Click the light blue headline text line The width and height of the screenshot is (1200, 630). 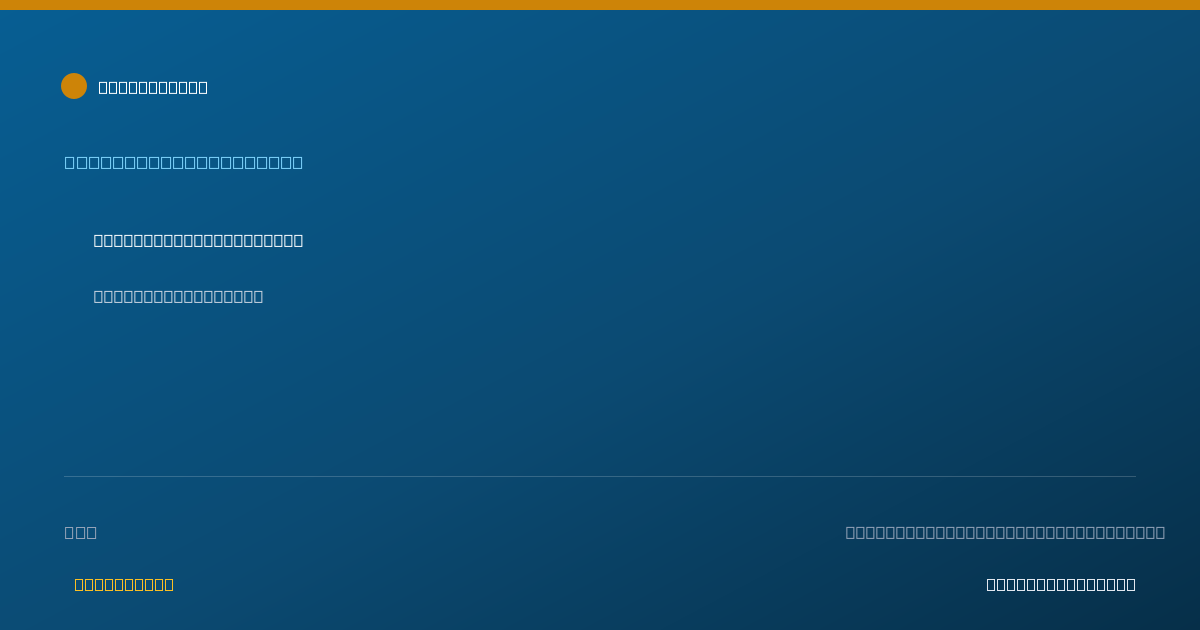coord(184,162)
